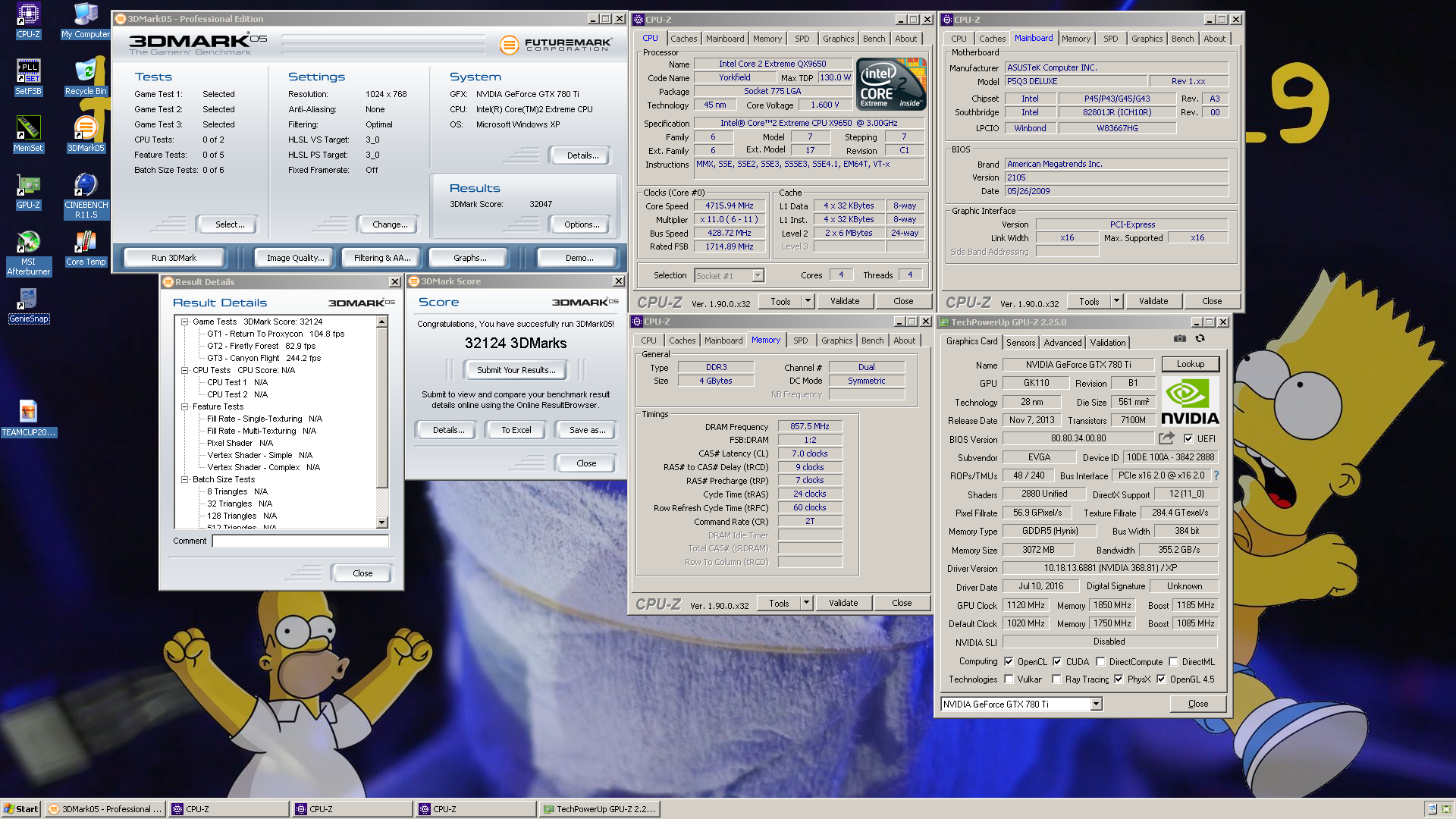Switch to the Sensors tab in GPU-Z

coord(1020,343)
